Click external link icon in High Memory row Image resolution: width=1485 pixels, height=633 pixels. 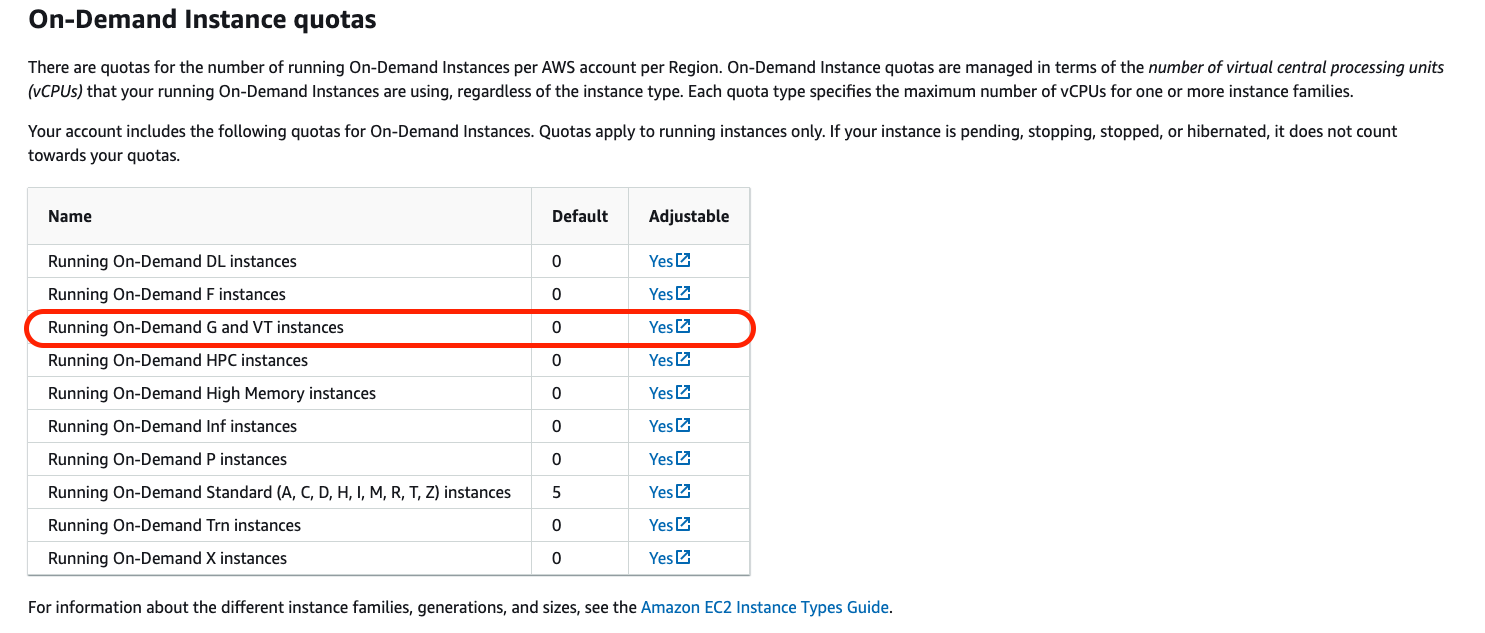coord(683,393)
